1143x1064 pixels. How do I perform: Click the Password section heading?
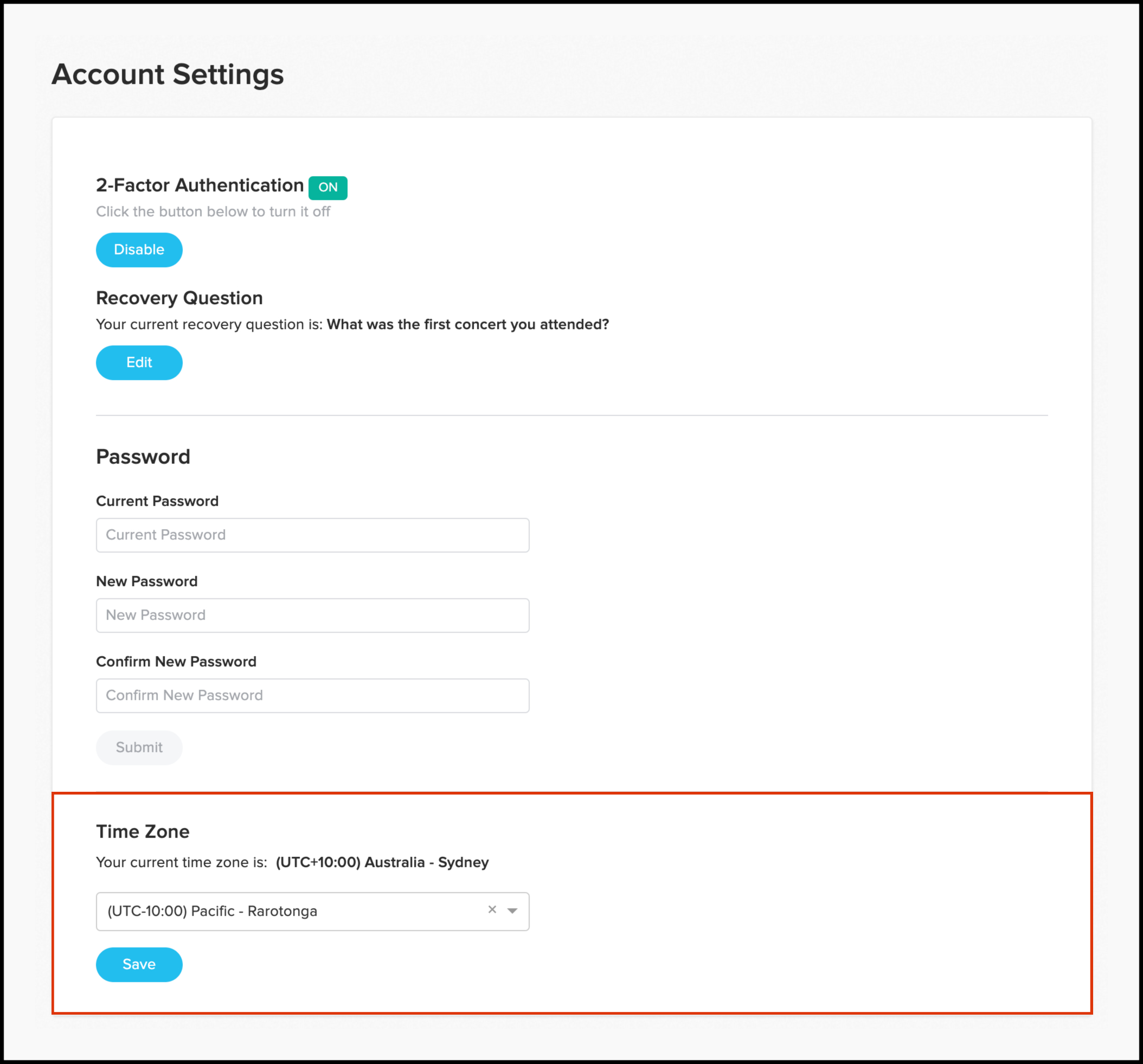[x=143, y=457]
